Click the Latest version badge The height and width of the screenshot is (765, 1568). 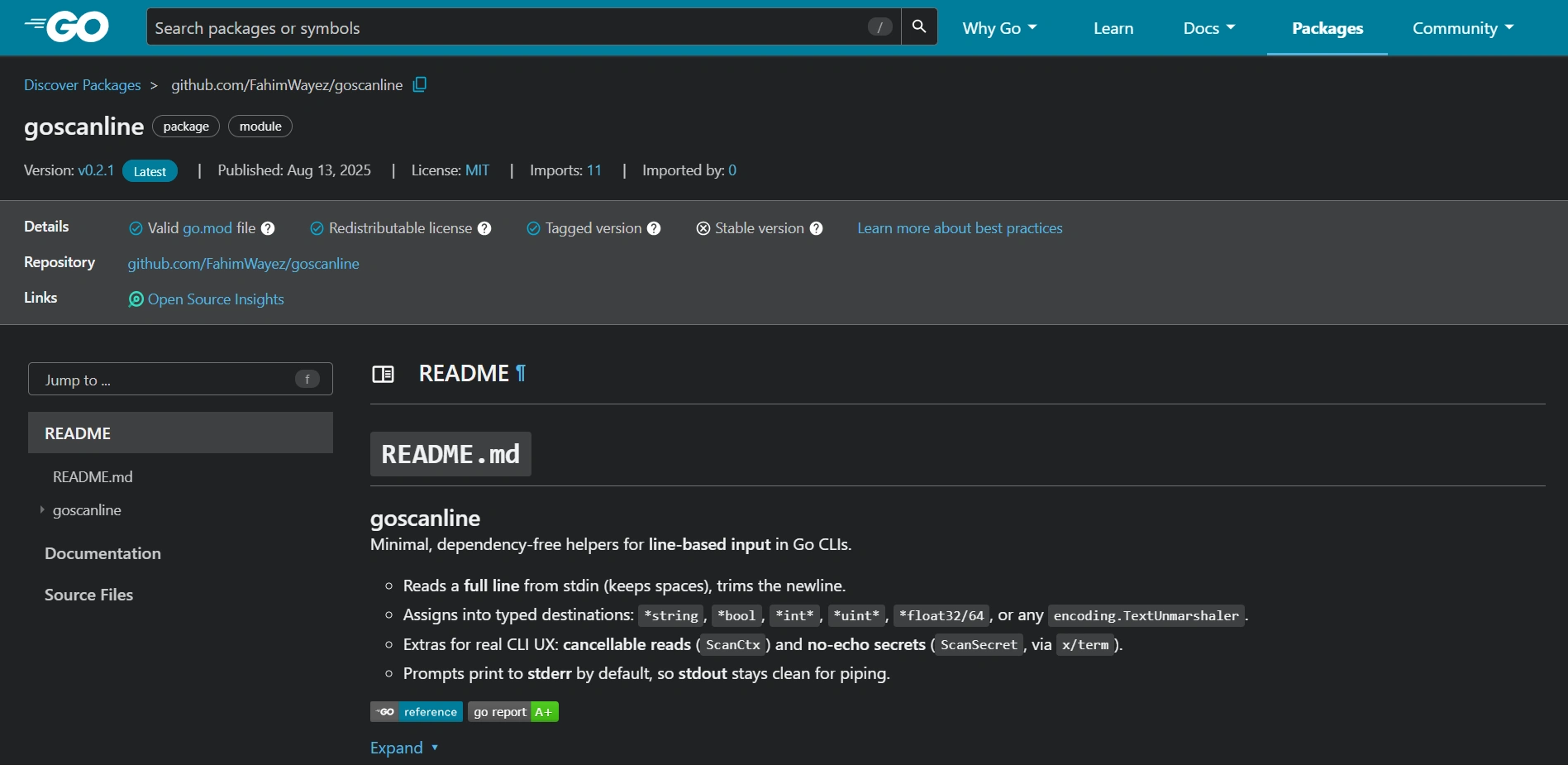click(150, 171)
